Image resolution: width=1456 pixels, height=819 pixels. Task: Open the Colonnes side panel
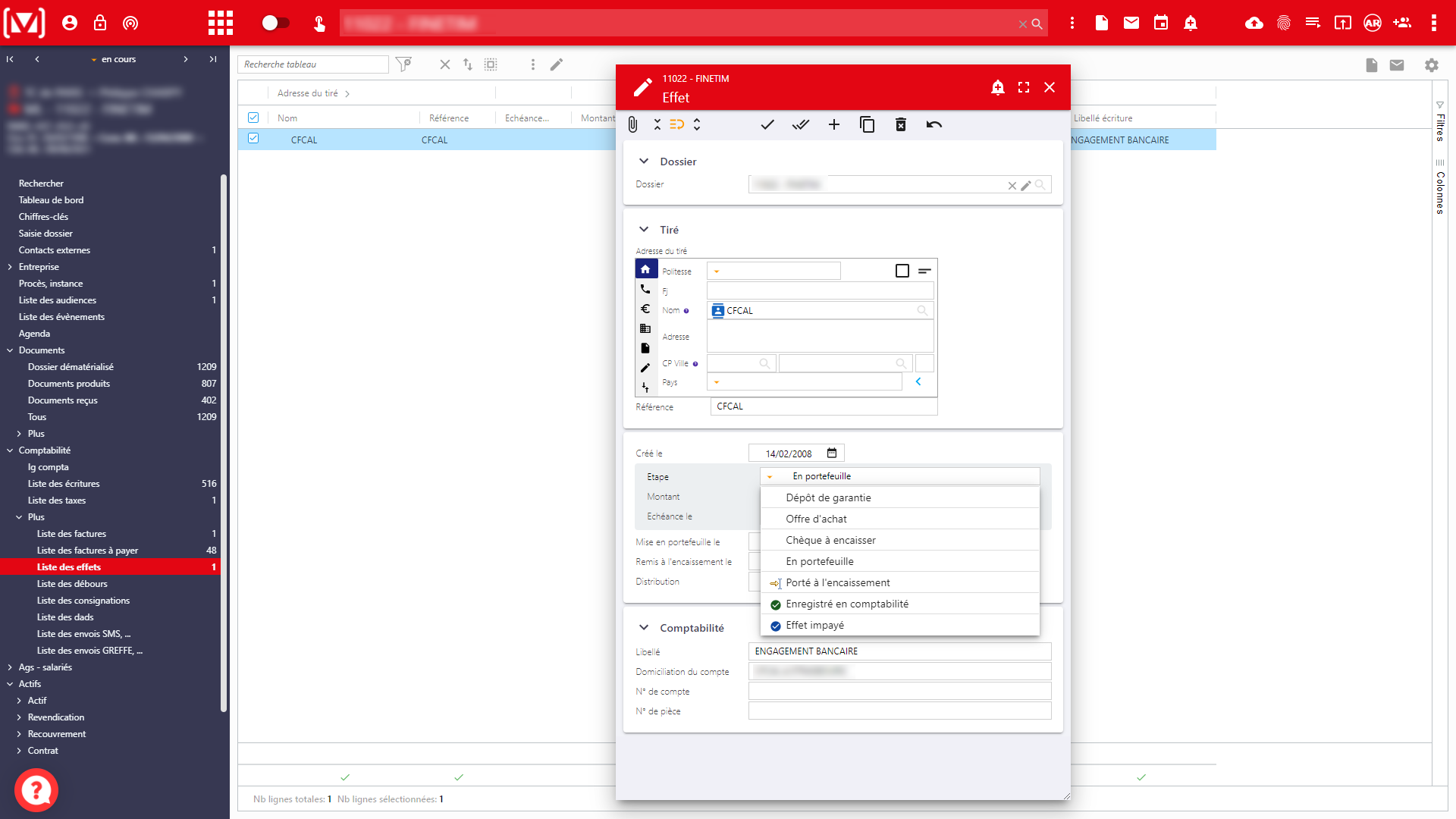(1440, 187)
